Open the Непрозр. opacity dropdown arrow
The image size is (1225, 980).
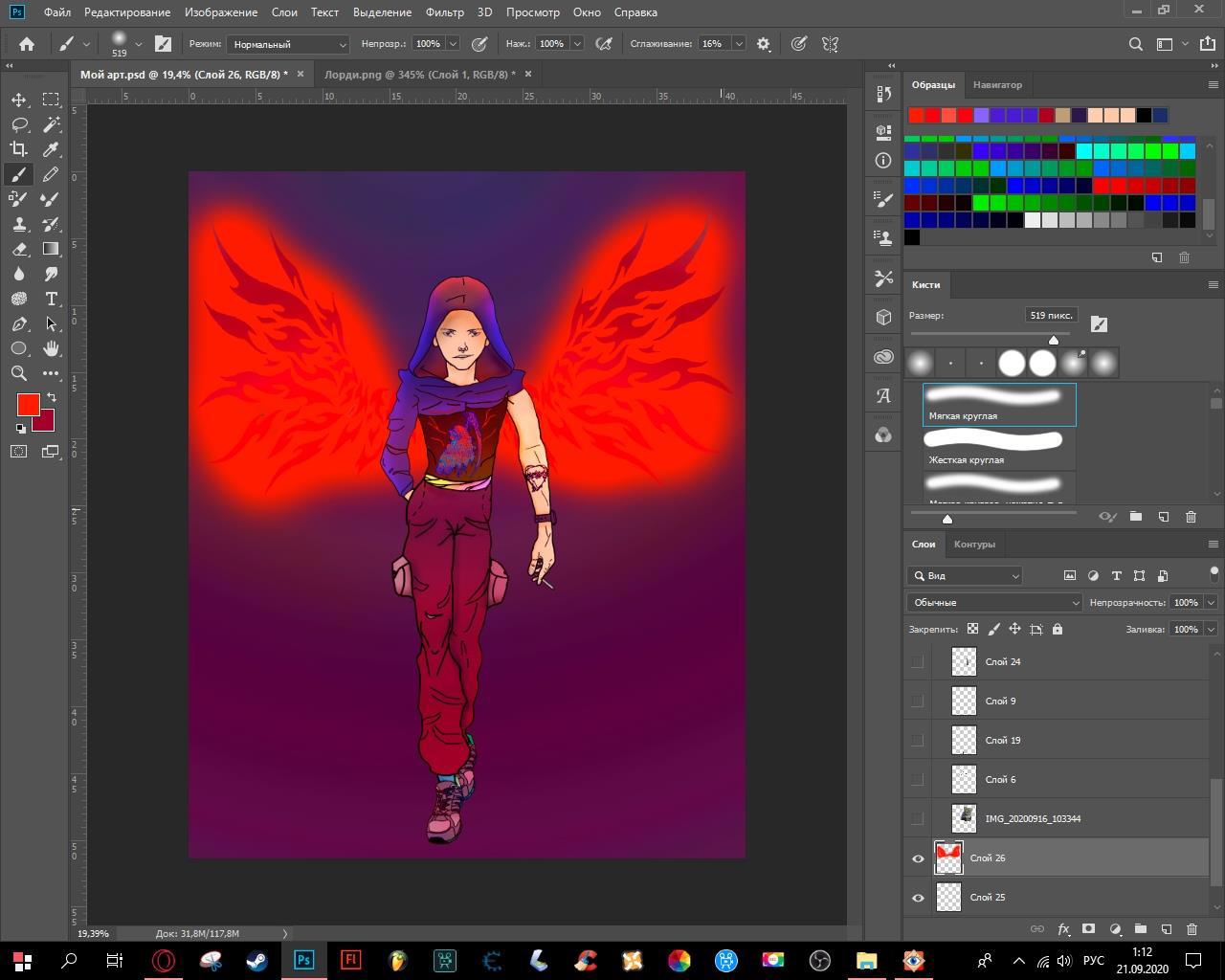[x=453, y=44]
